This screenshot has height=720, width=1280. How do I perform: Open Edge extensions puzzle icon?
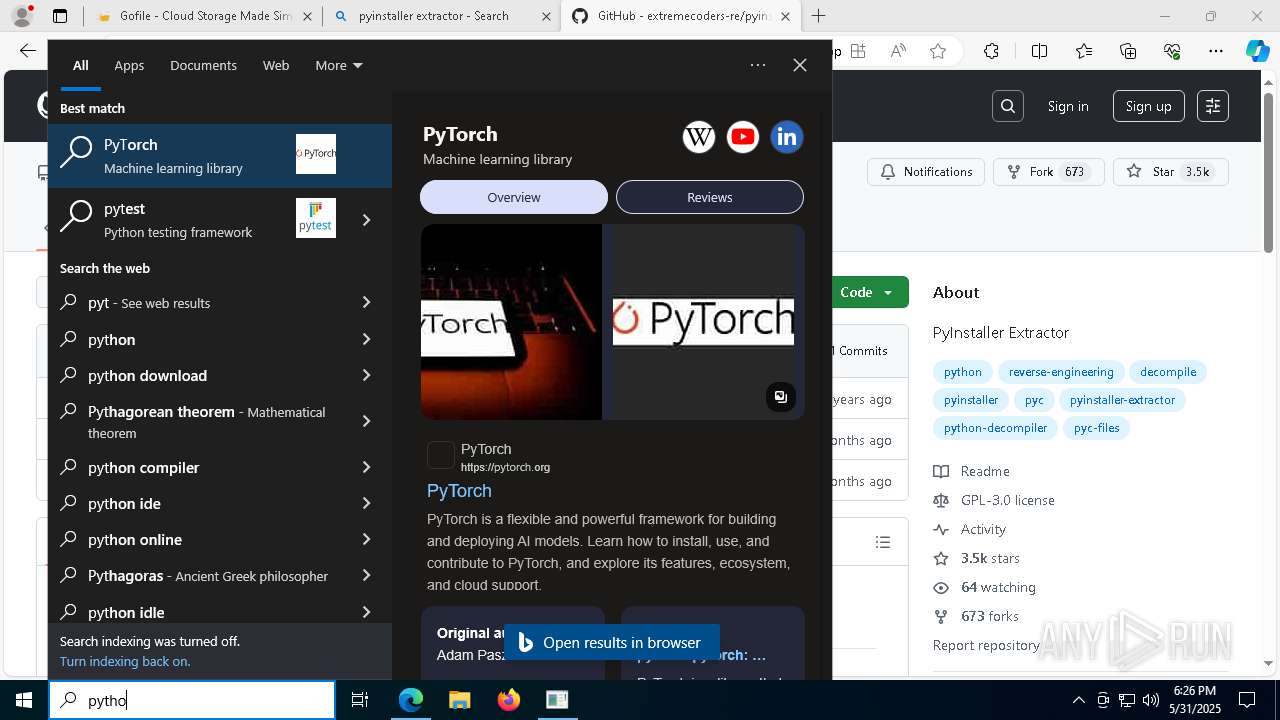[991, 51]
